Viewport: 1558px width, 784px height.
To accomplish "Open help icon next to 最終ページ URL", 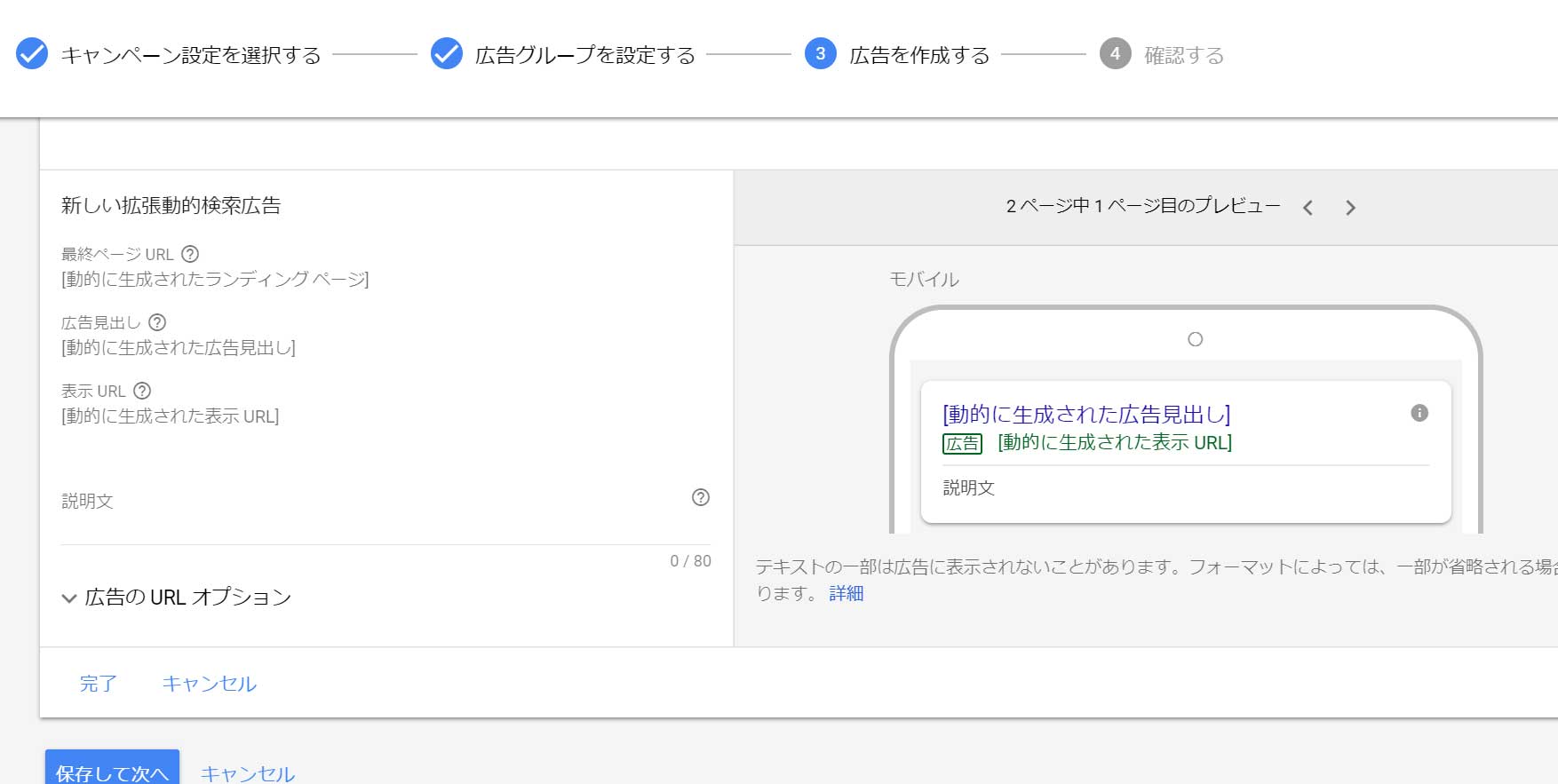I will click(190, 254).
